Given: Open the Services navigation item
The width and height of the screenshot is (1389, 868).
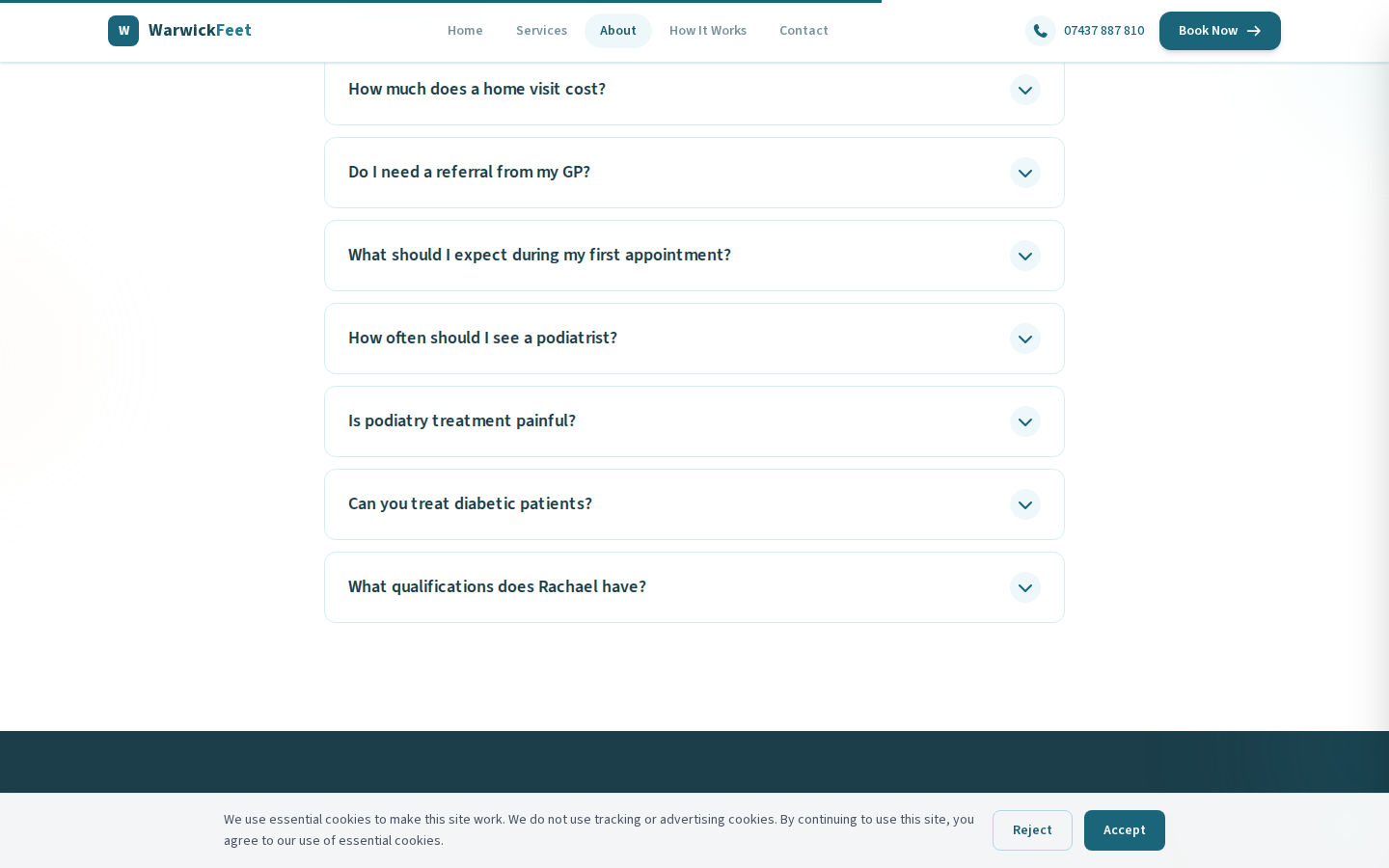Looking at the screenshot, I should pyautogui.click(x=541, y=31).
